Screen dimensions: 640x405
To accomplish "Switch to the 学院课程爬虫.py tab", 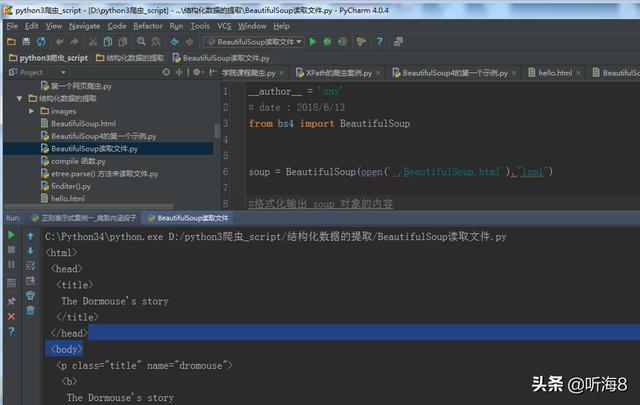I will point(249,73).
